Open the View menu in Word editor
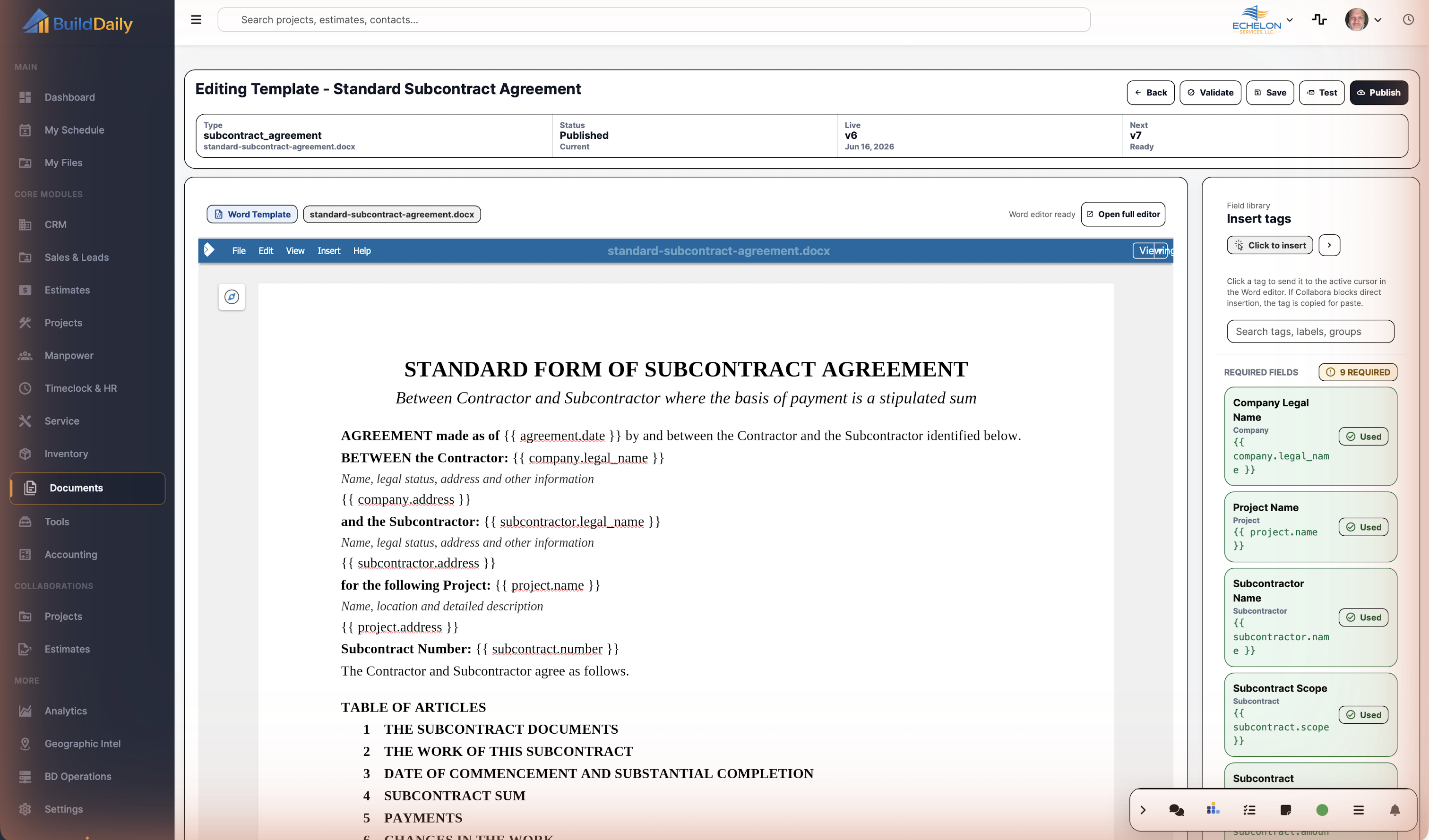 tap(295, 250)
